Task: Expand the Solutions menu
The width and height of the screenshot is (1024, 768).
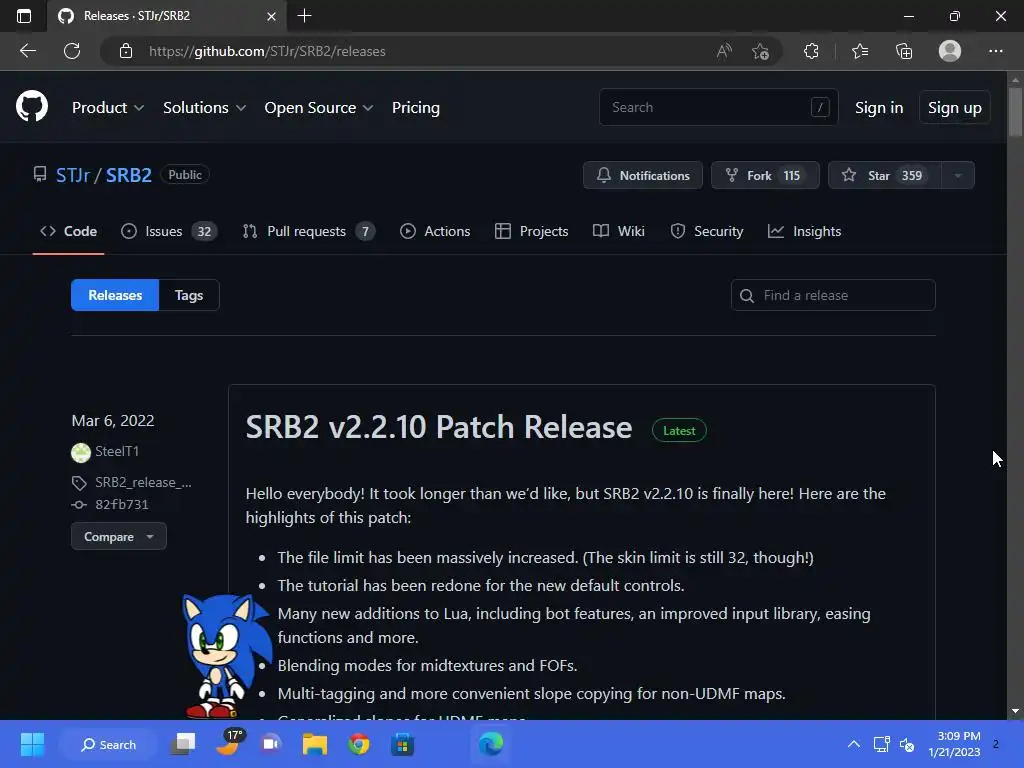Action: tap(204, 108)
